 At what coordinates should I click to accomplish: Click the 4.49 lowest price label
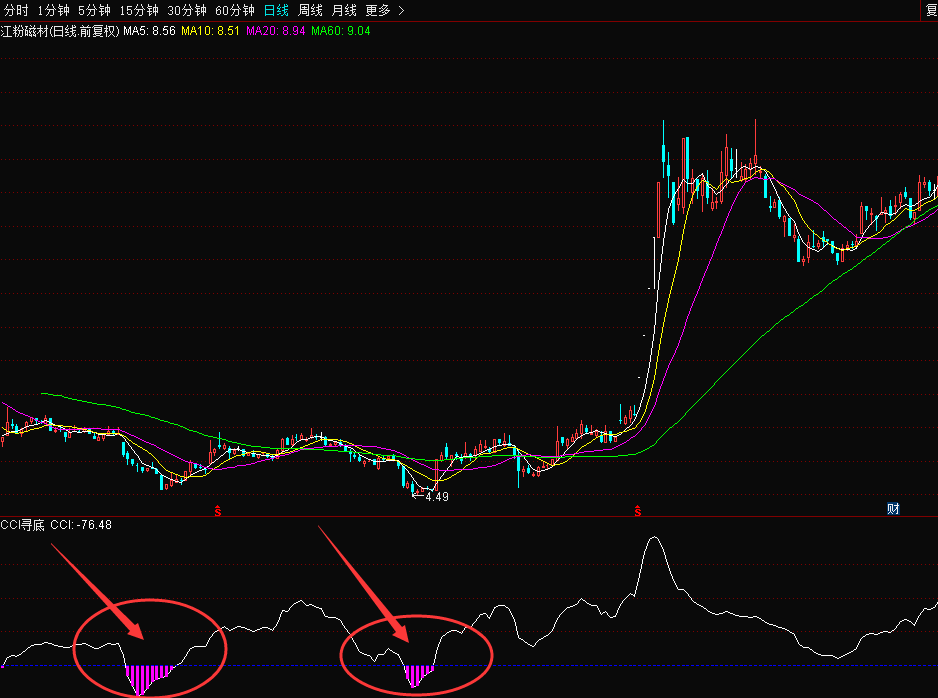pos(437,496)
